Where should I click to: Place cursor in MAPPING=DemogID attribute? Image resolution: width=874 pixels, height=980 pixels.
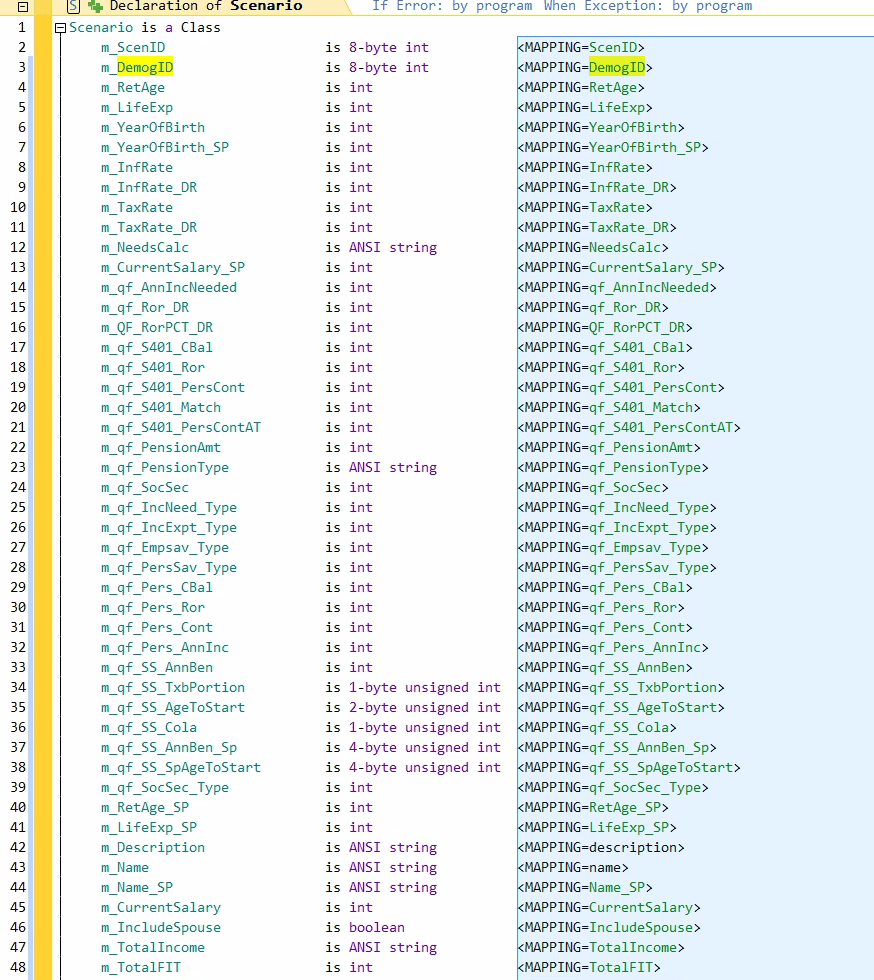pyautogui.click(x=584, y=68)
